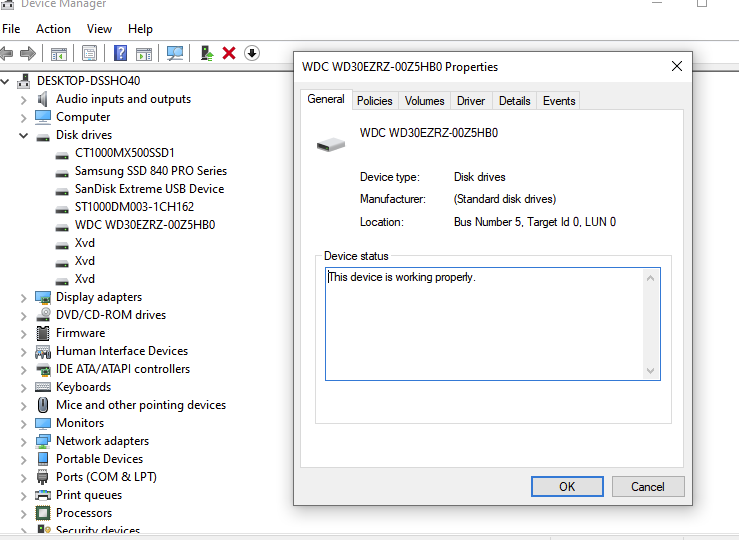The height and width of the screenshot is (540, 739).
Task: Click the Keyboards category icon
Action: click(x=43, y=387)
